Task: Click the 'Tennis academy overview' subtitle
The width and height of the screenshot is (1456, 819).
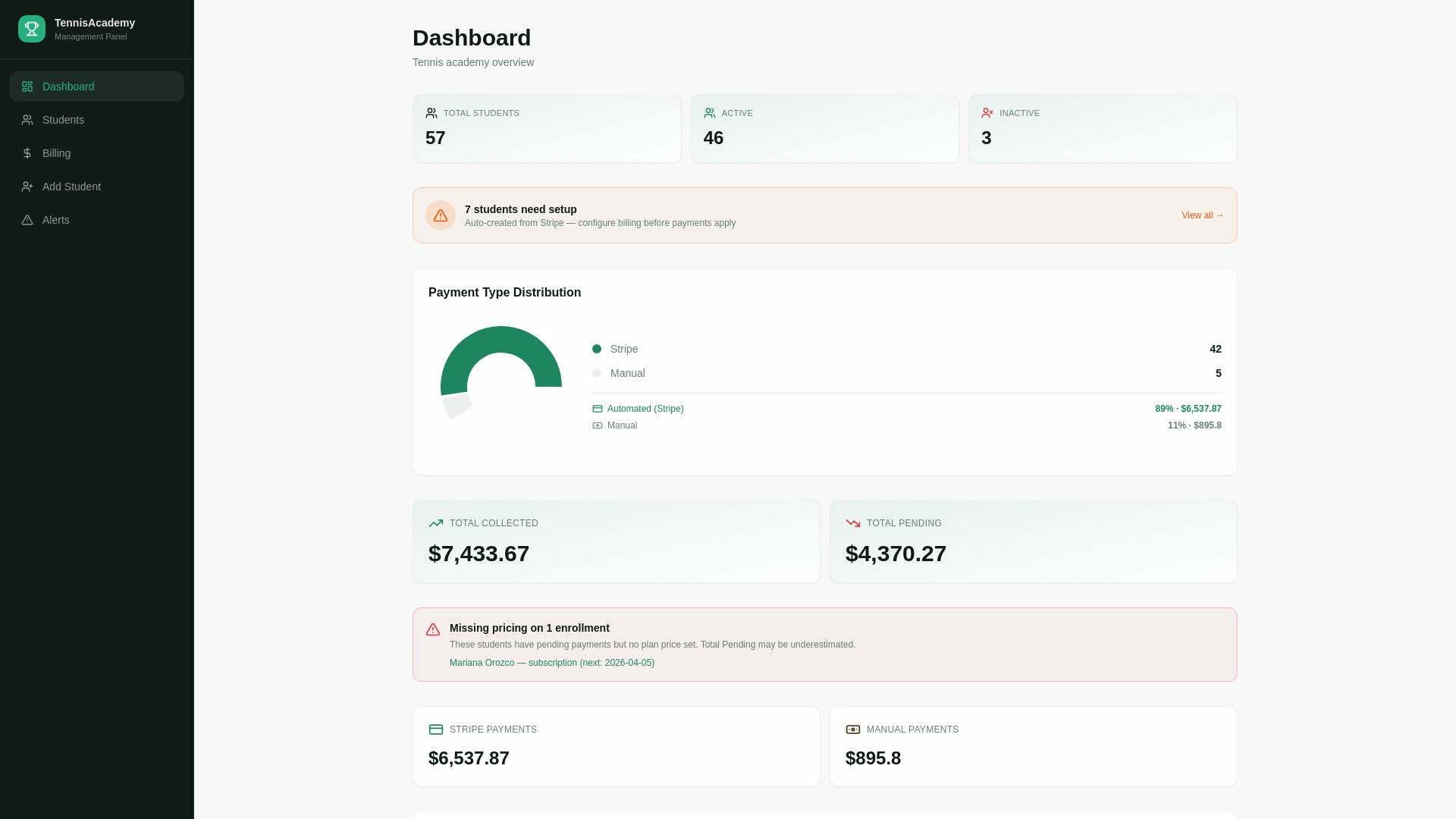Action: [x=473, y=62]
